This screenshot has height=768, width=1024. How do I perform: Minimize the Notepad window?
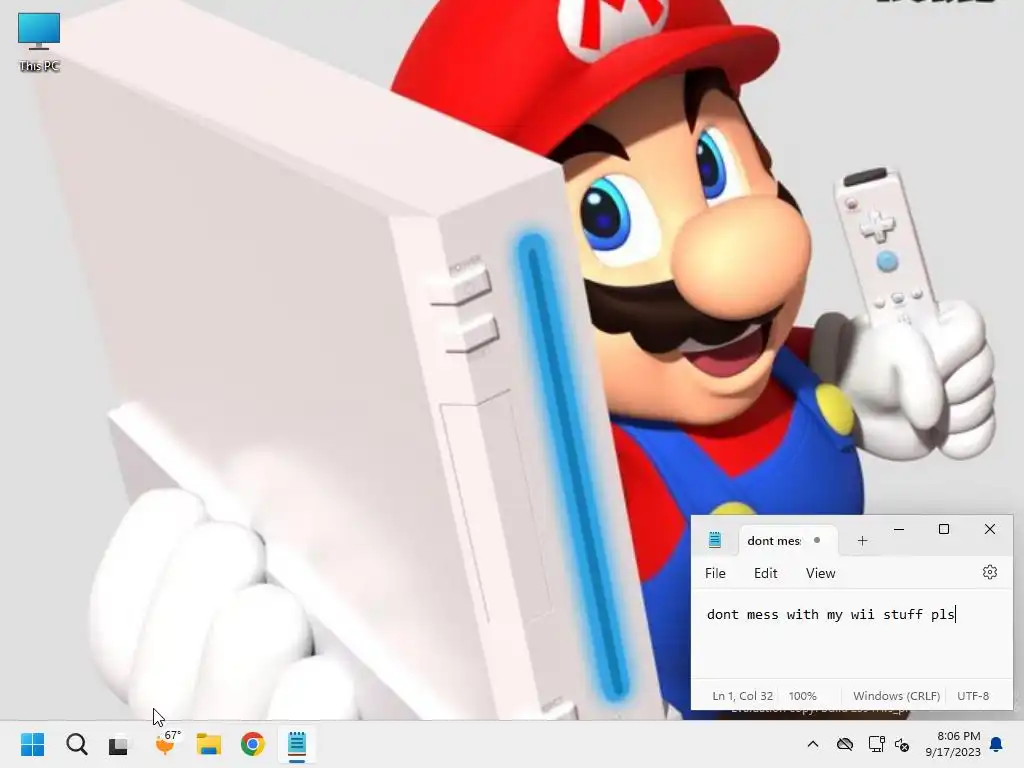pos(899,529)
